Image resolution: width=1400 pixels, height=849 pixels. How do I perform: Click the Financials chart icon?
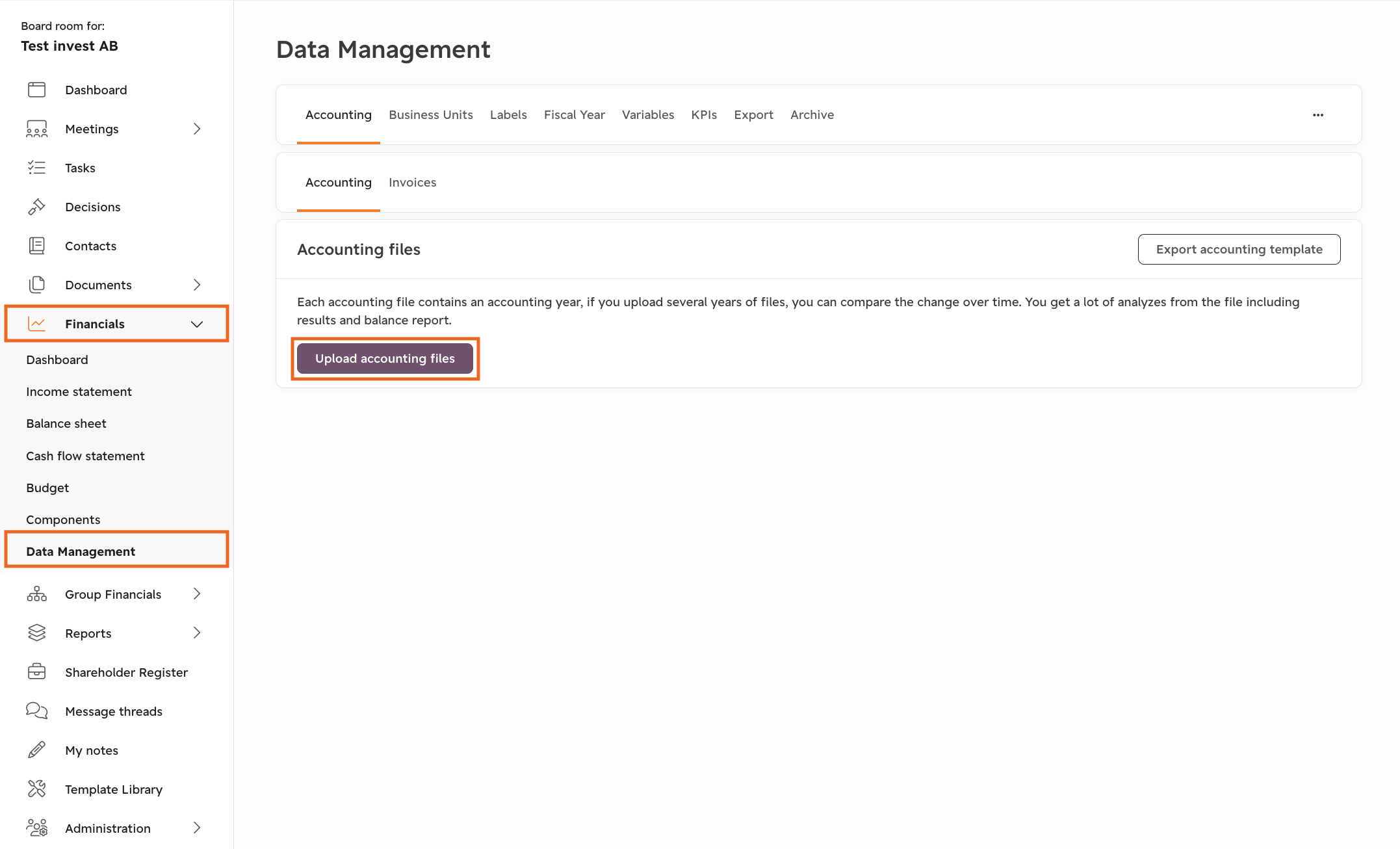click(x=37, y=324)
